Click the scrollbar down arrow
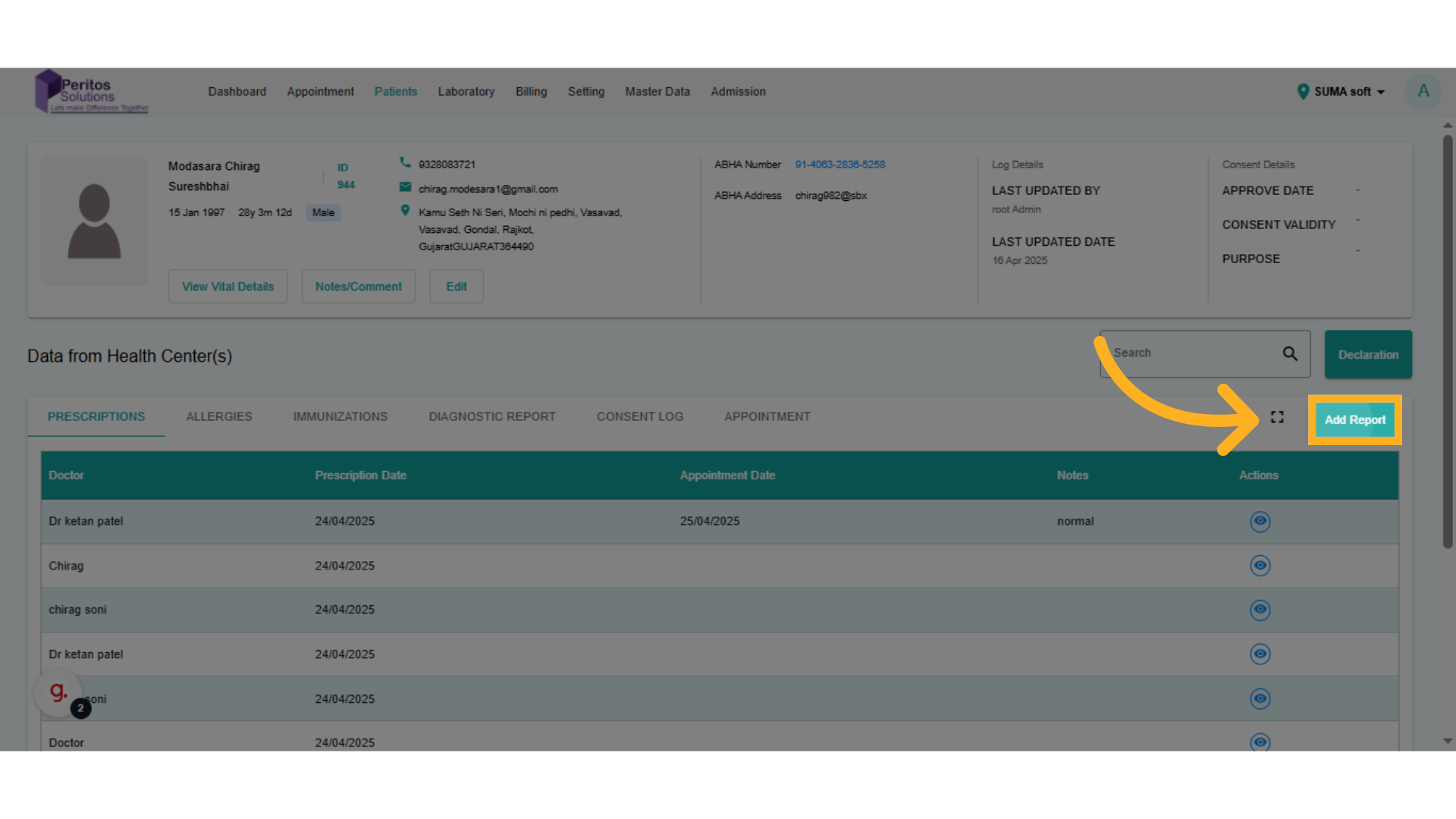The width and height of the screenshot is (1456, 819). (x=1448, y=741)
